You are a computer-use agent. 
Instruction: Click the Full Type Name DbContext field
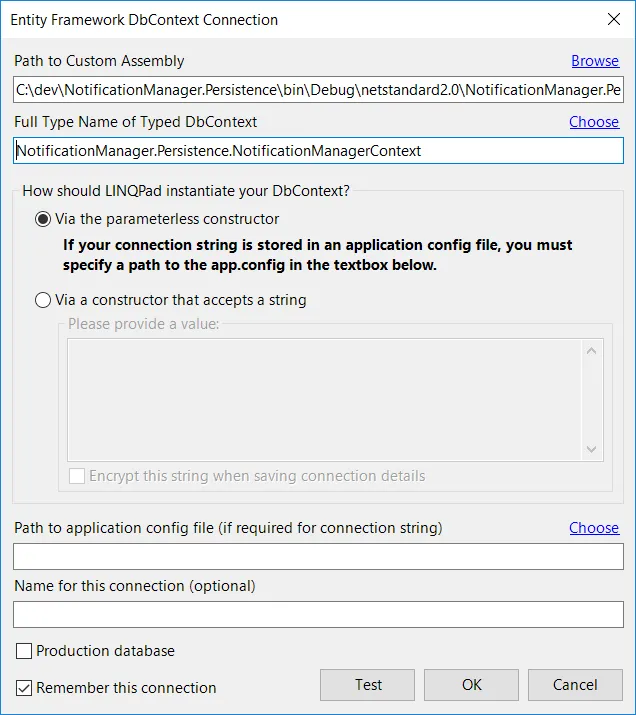[x=318, y=151]
